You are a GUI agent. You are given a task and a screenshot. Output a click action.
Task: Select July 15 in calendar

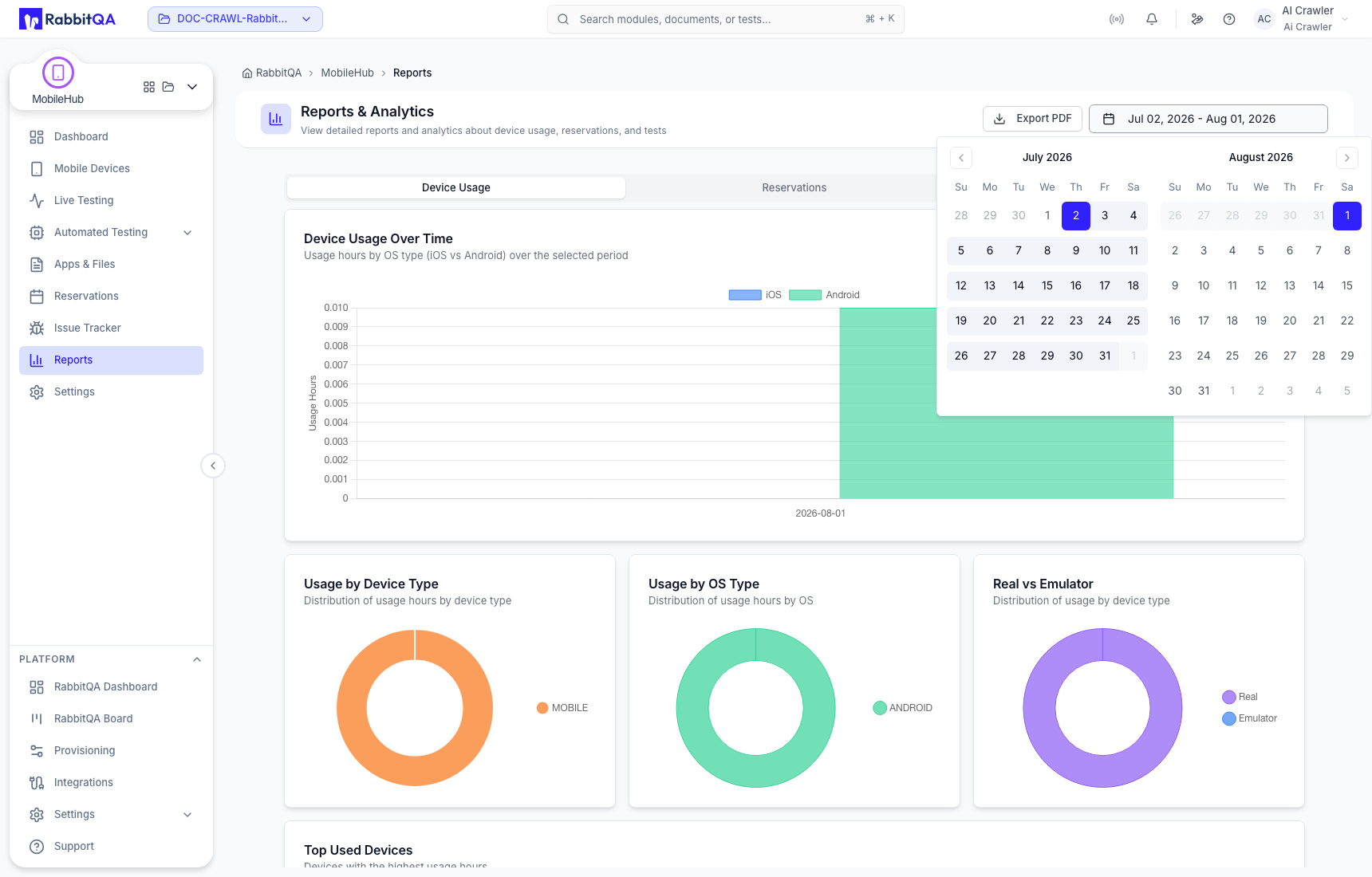(1047, 286)
